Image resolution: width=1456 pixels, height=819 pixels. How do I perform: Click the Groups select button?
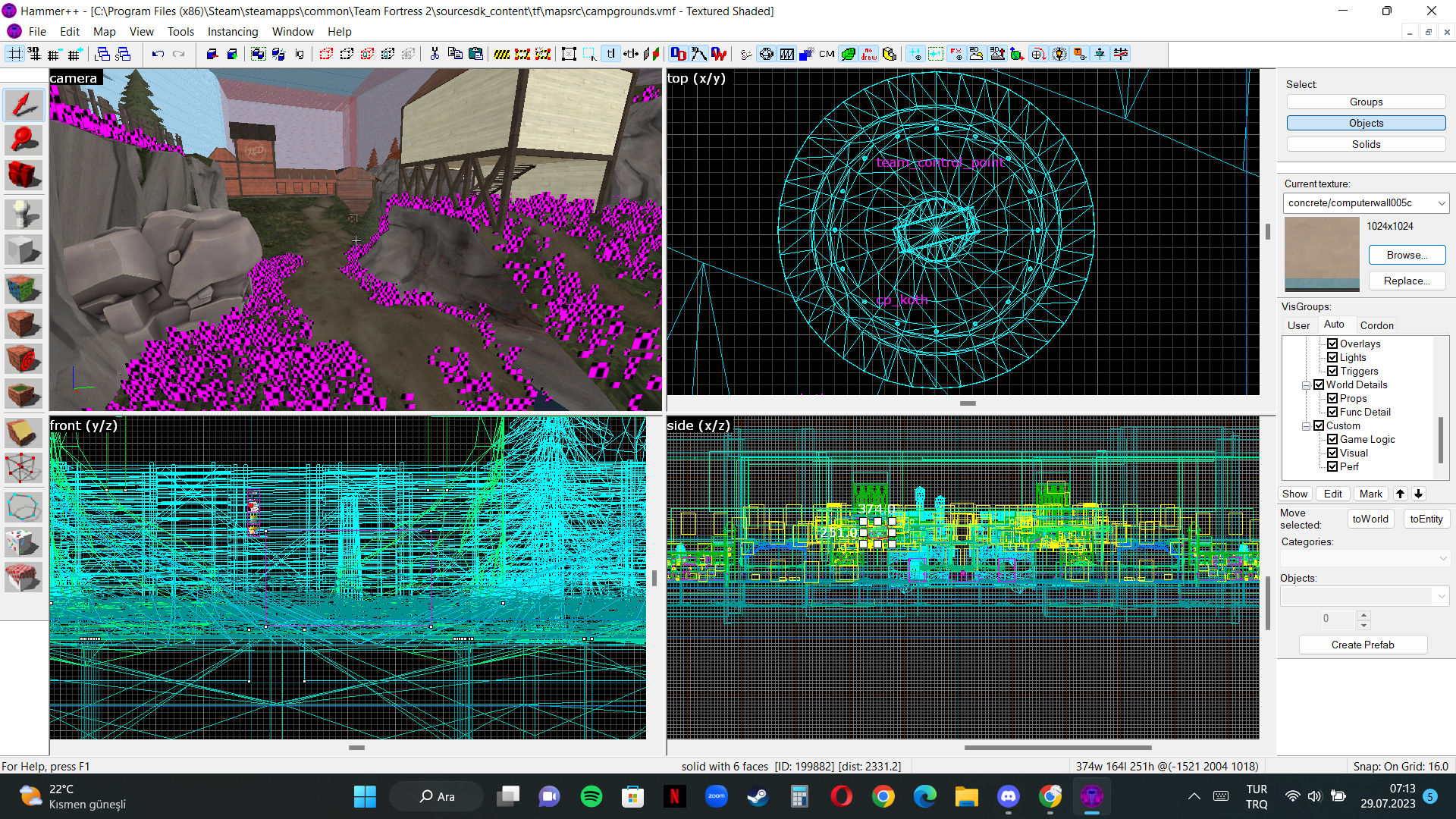tap(1366, 102)
